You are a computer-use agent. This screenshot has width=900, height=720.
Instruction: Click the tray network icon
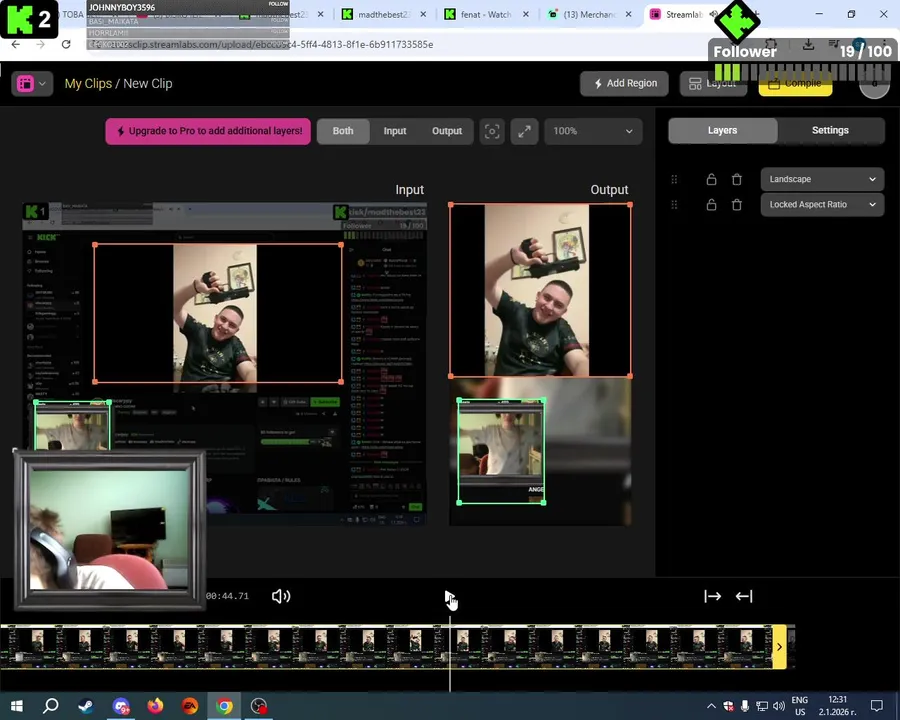click(x=762, y=706)
